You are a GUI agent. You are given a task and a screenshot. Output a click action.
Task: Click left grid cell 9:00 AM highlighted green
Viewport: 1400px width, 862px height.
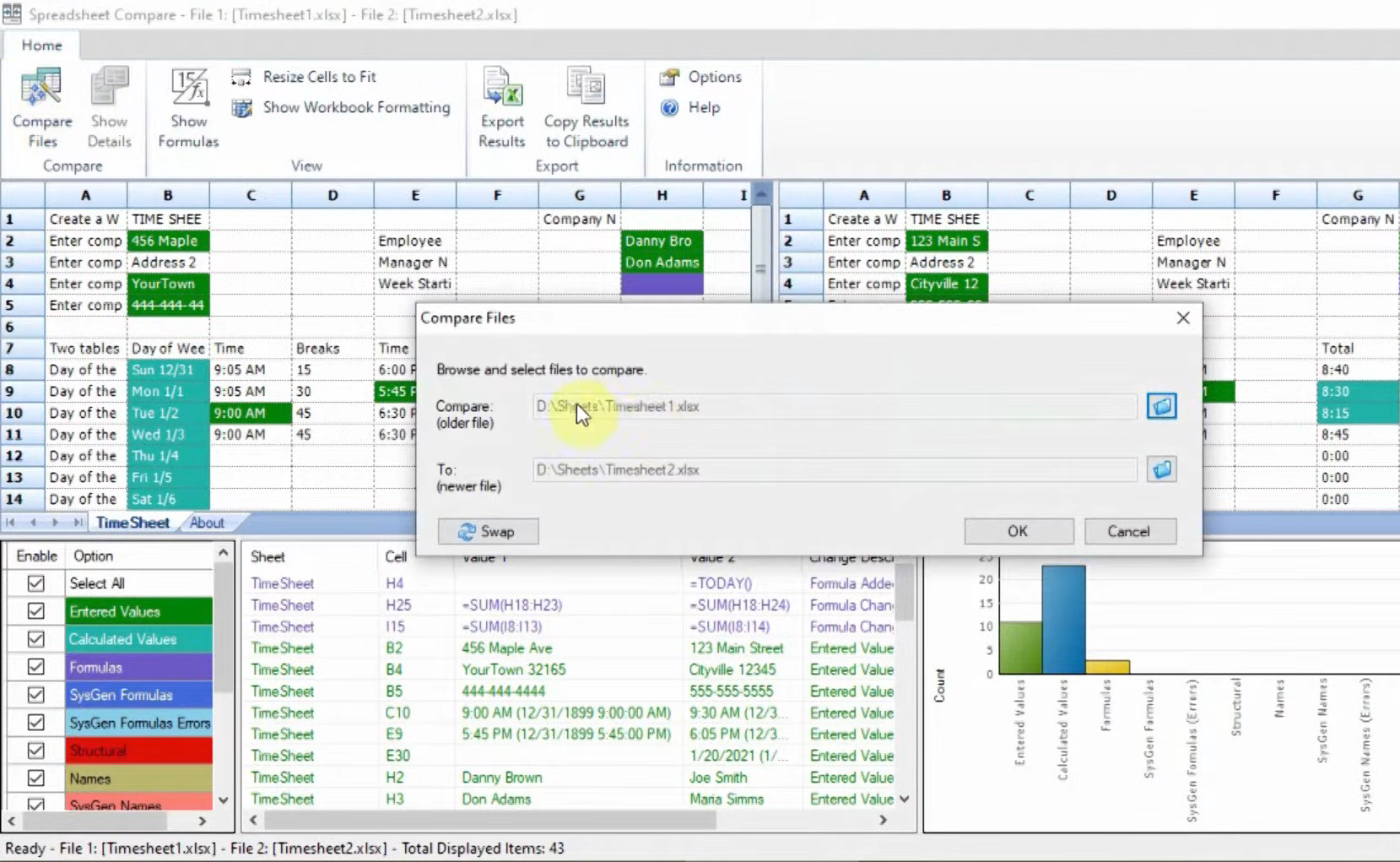click(251, 413)
